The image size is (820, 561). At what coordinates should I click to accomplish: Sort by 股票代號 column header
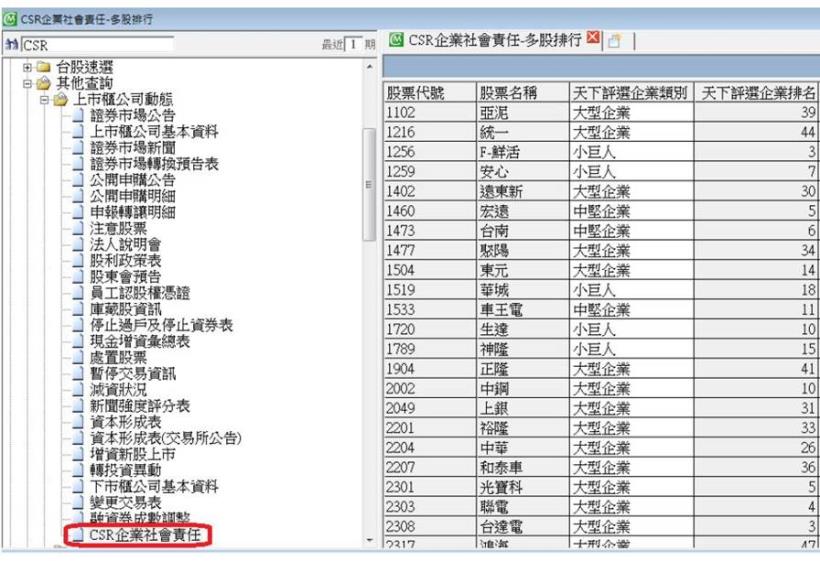(430, 93)
